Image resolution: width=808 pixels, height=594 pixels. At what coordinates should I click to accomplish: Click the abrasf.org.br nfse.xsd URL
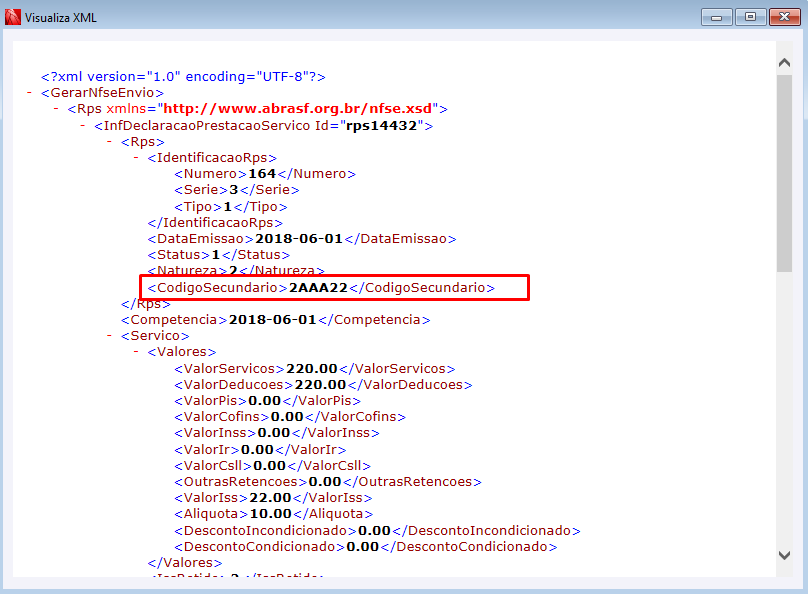[297, 109]
